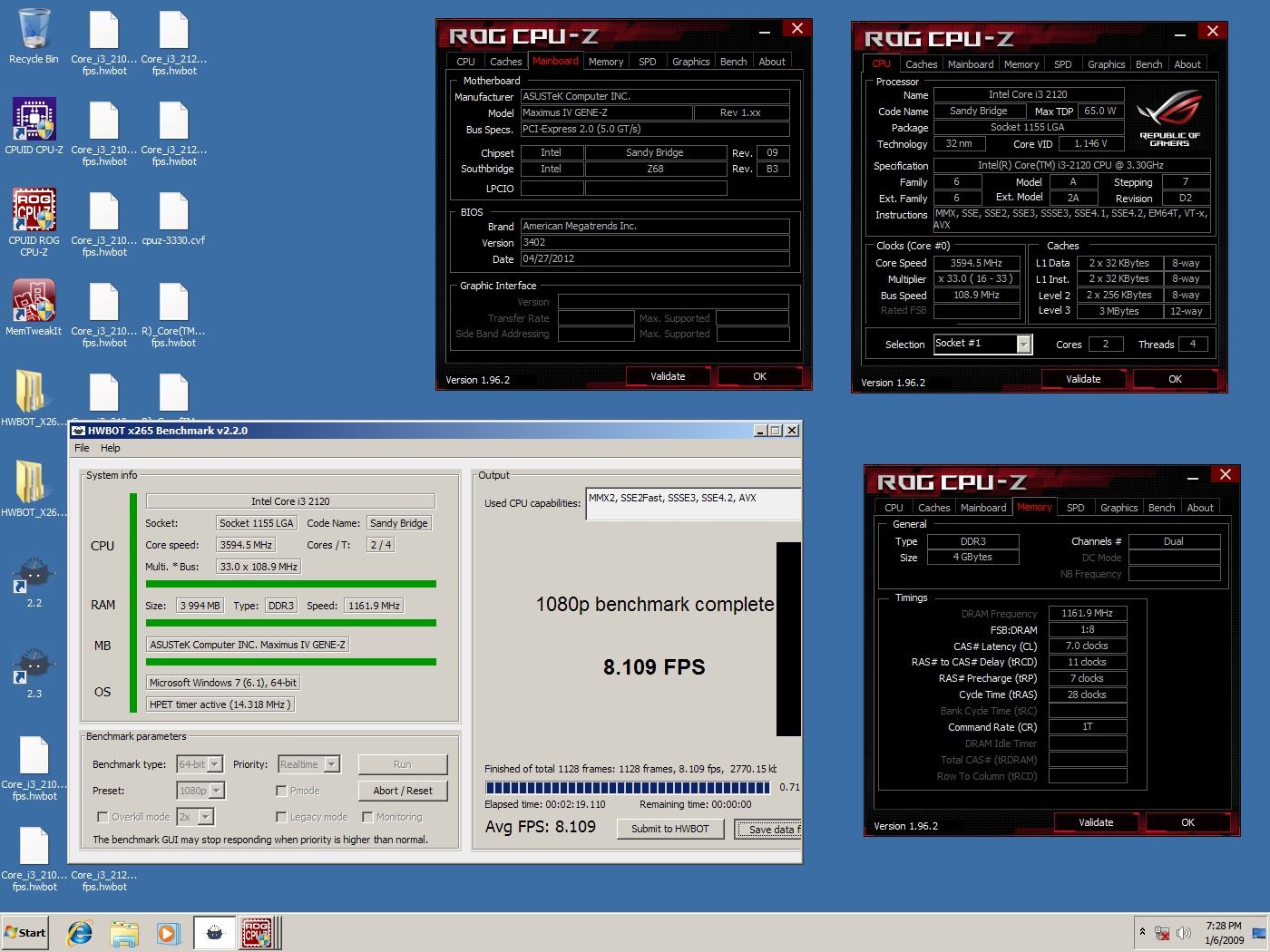This screenshot has width=1270, height=952.
Task: Launch CPUID ROG CPU-Z desktop shortcut
Action: tap(34, 222)
